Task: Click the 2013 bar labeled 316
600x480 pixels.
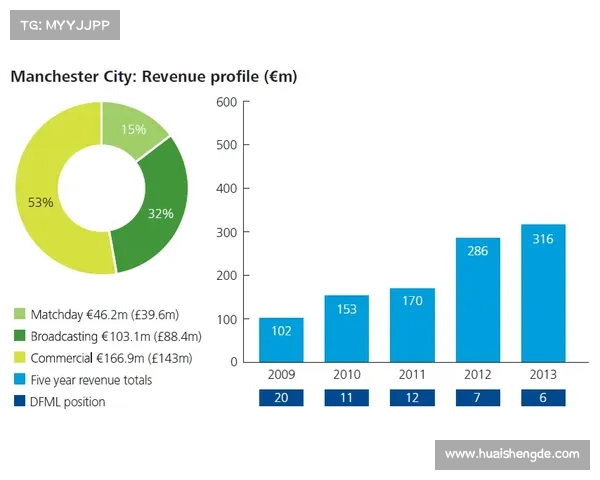Action: [x=543, y=293]
